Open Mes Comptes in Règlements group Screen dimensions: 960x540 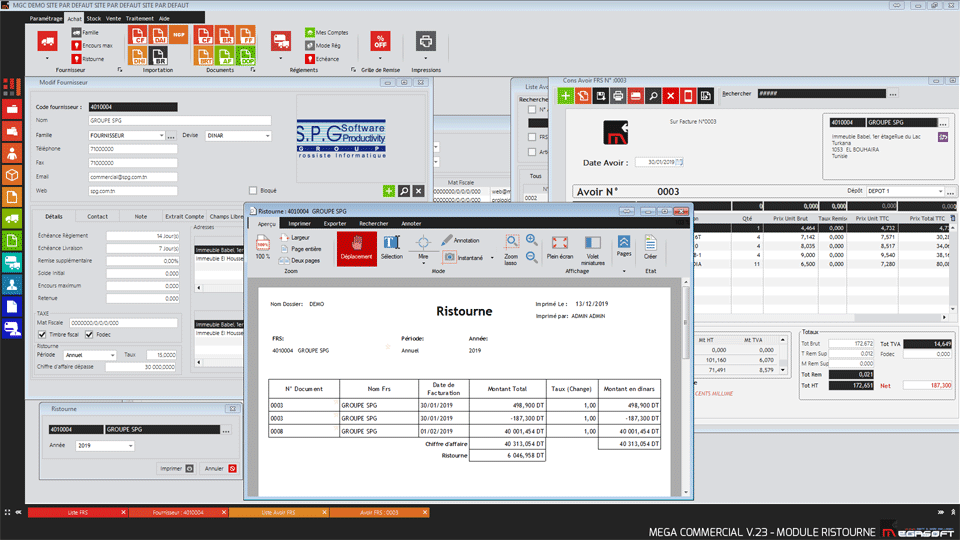[327, 32]
